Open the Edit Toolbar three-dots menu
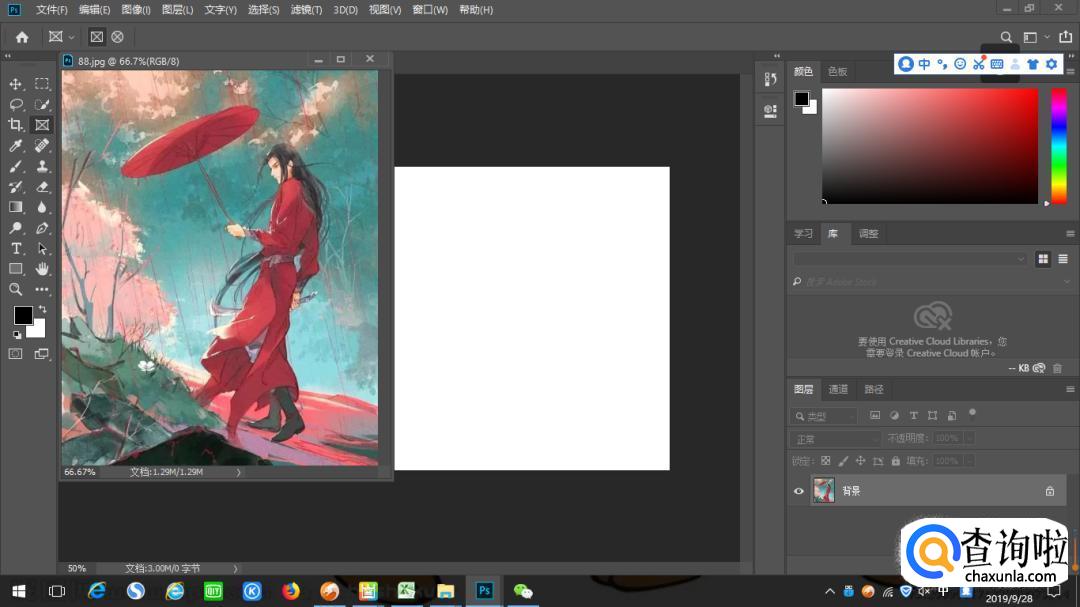 tap(42, 289)
